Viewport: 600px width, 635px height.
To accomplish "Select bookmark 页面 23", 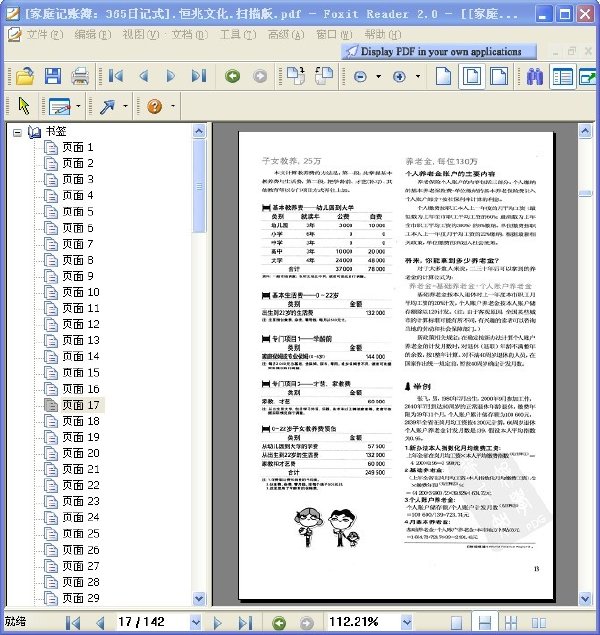I will 81,501.
